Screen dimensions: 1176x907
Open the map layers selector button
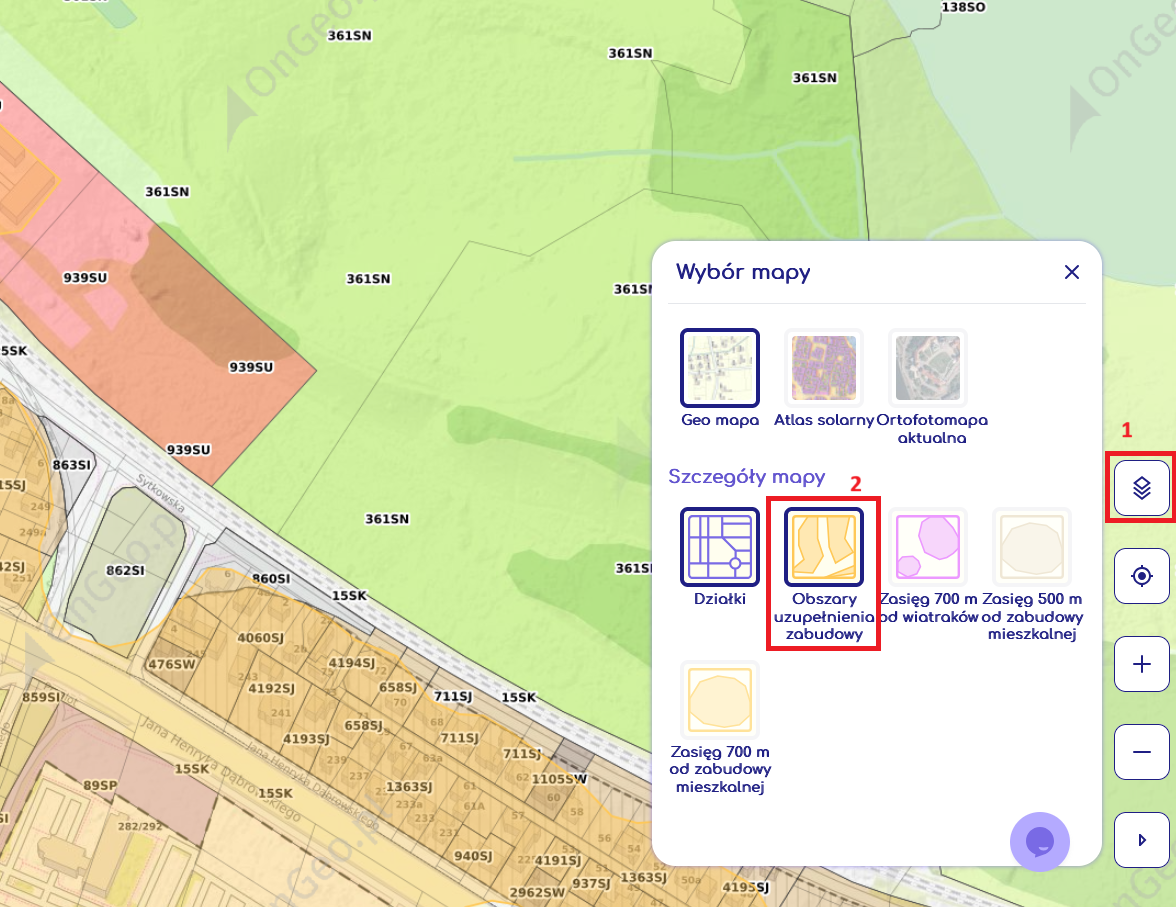pos(1142,488)
